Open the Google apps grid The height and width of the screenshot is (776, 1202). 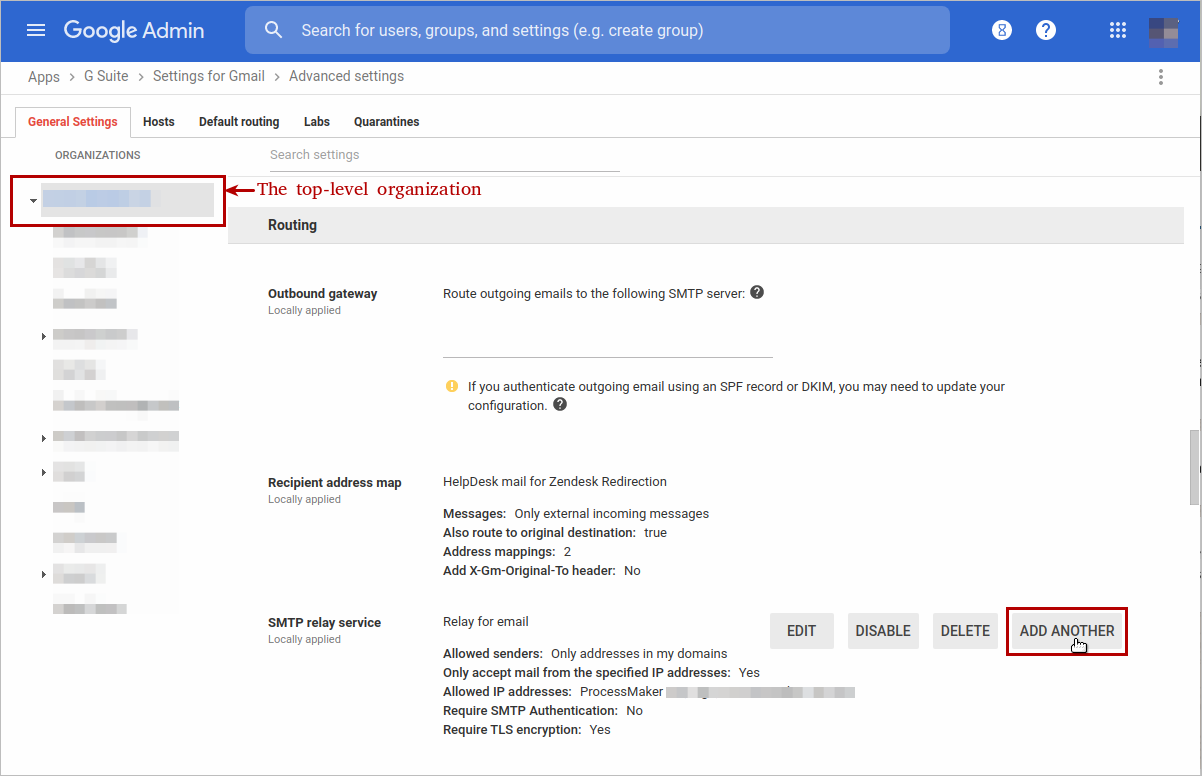tap(1118, 30)
